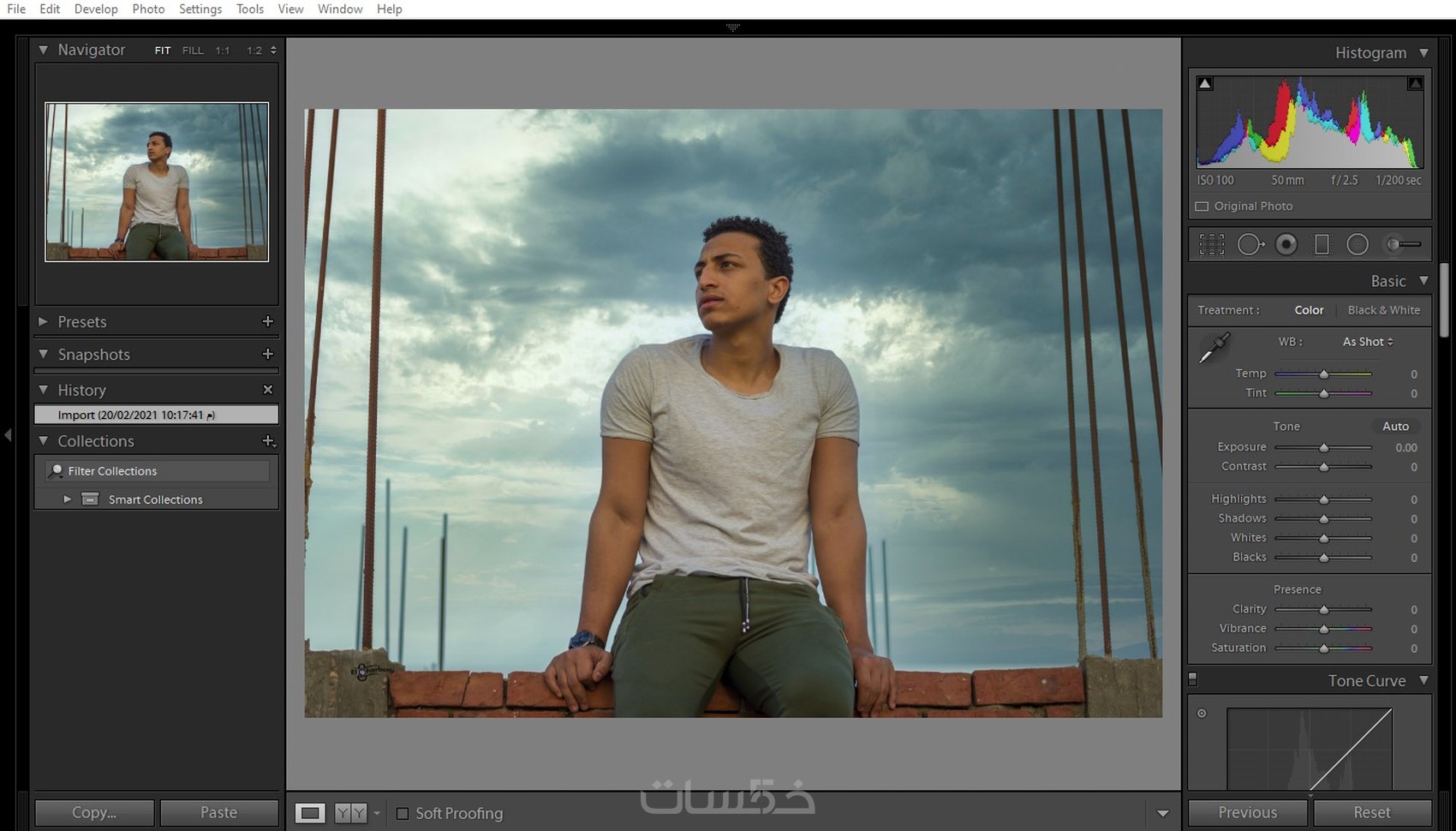The height and width of the screenshot is (831, 1456).
Task: Select the Red Eye Correction tool
Action: tap(1286, 245)
